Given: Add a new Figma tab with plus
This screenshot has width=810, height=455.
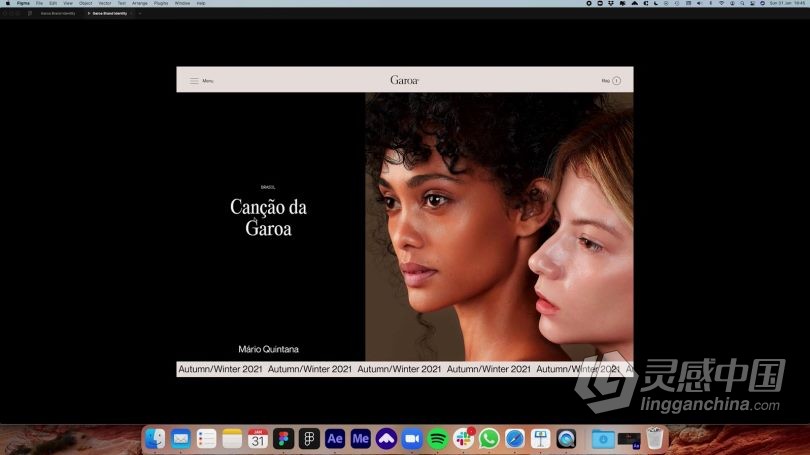Looking at the screenshot, I should click(x=140, y=13).
